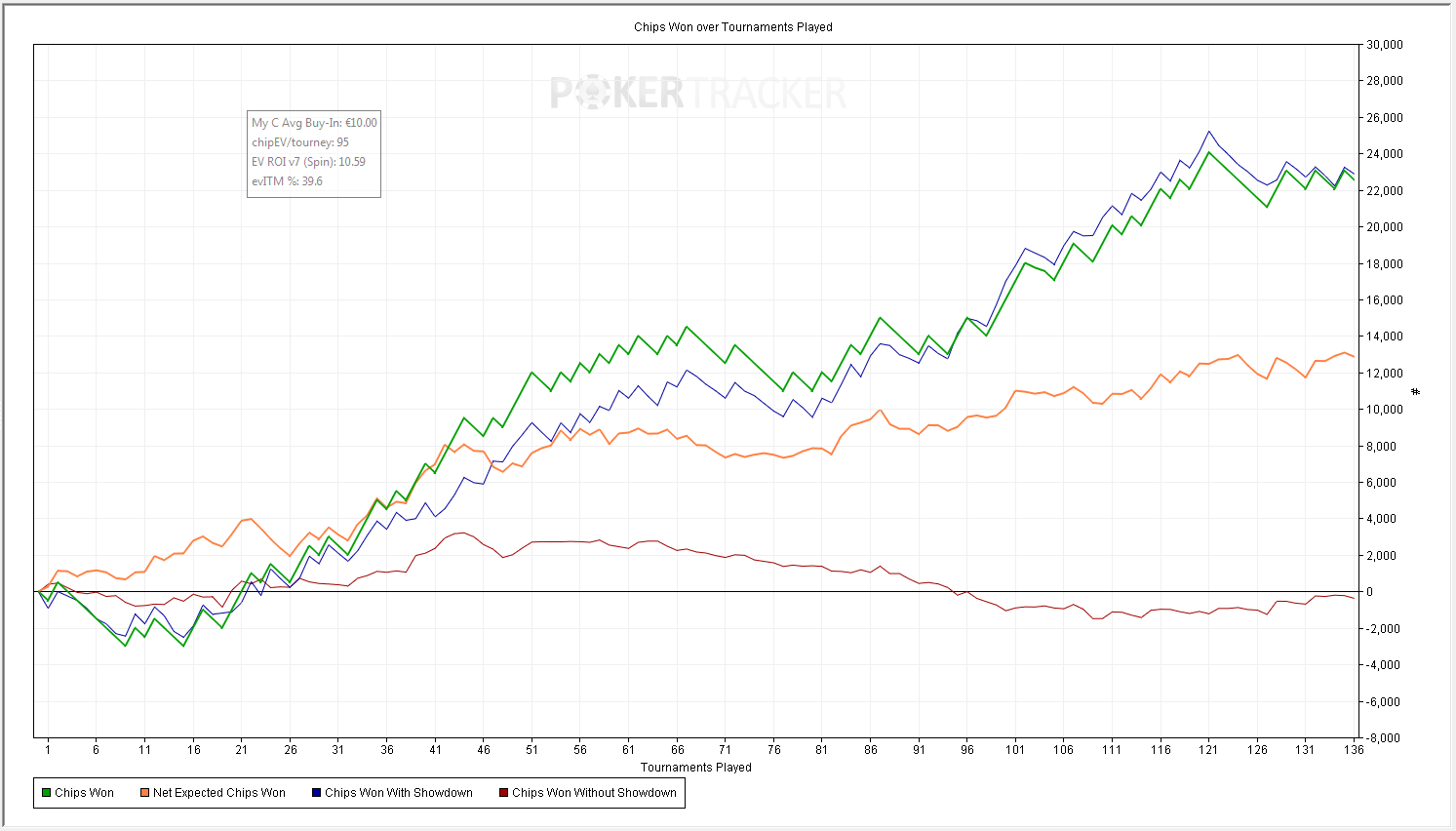Select the Chips Won Without Showdown label

[594, 793]
